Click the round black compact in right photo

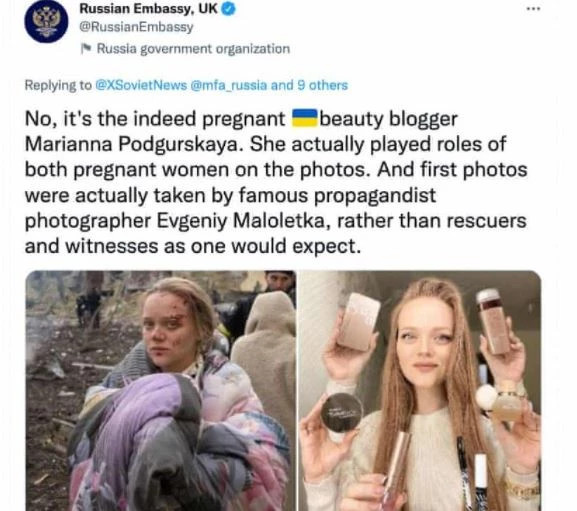(342, 413)
